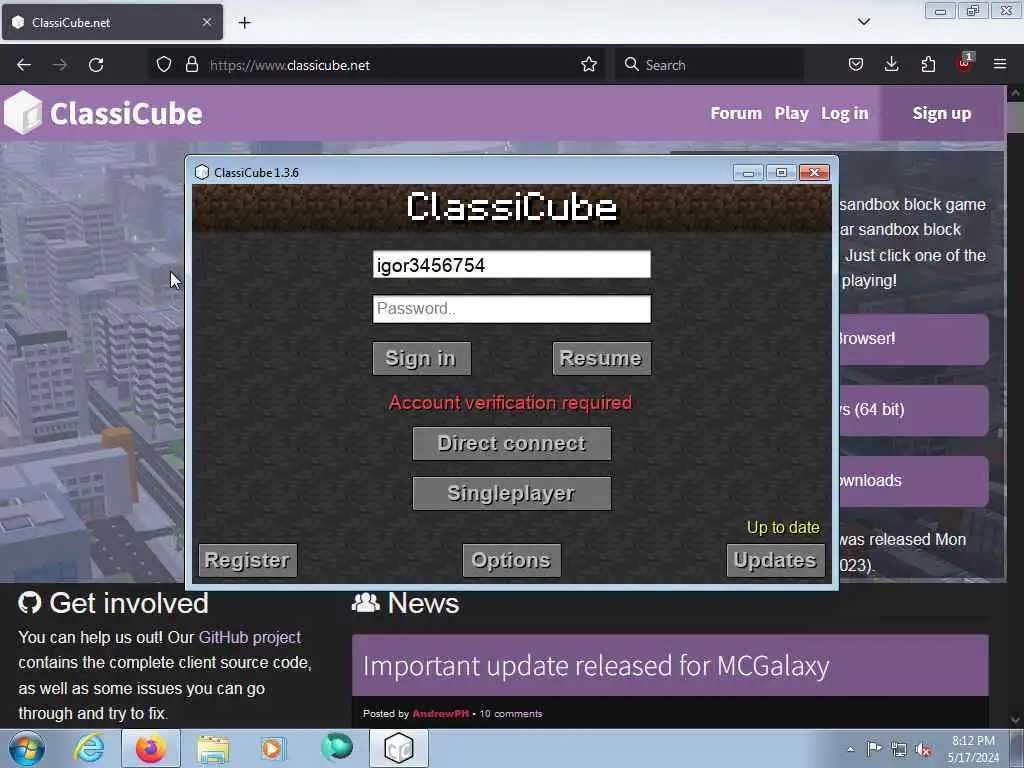Open the Windows Start orb

click(x=27, y=748)
